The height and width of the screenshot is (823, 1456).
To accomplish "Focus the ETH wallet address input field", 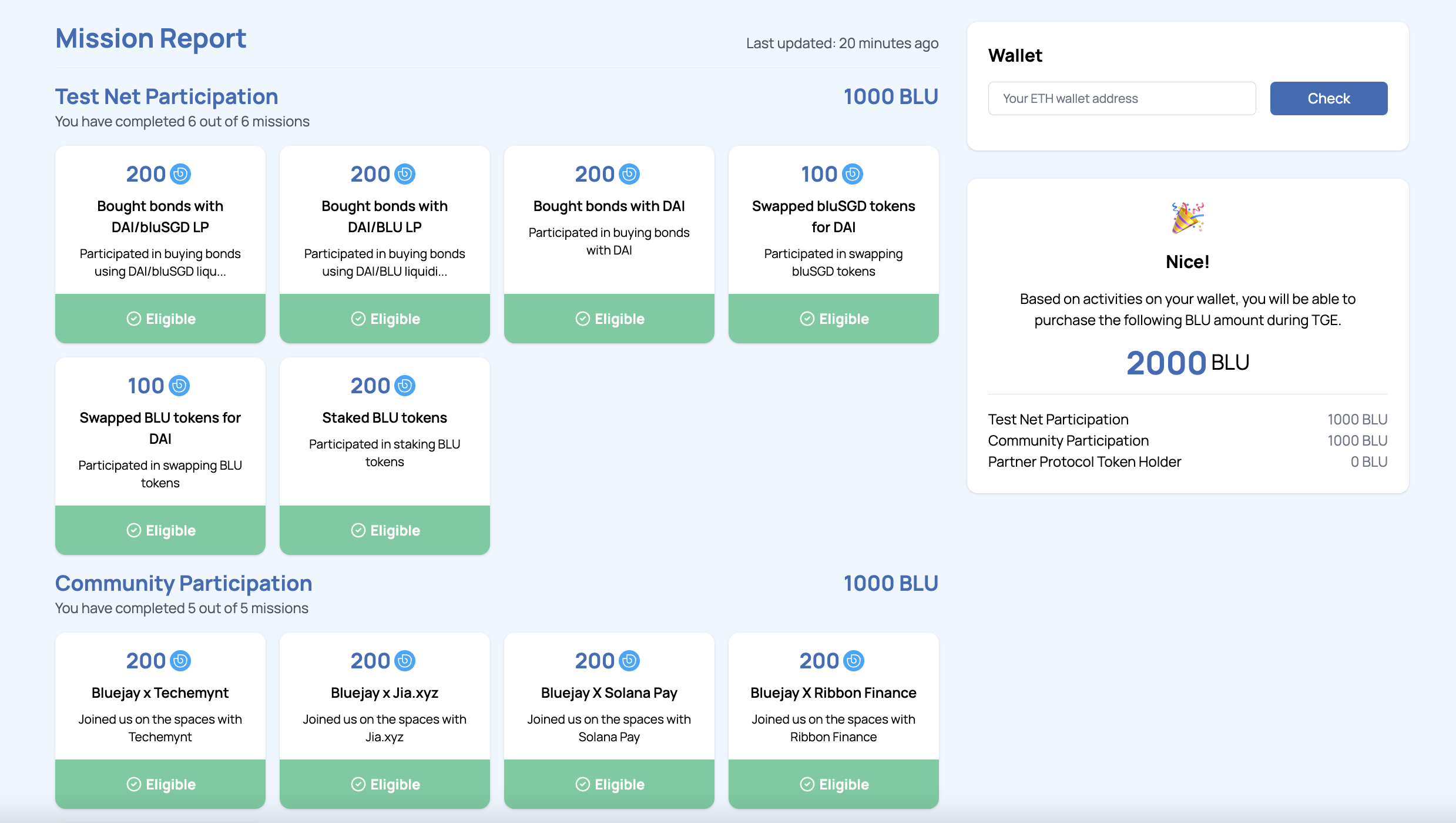I will point(1122,98).
